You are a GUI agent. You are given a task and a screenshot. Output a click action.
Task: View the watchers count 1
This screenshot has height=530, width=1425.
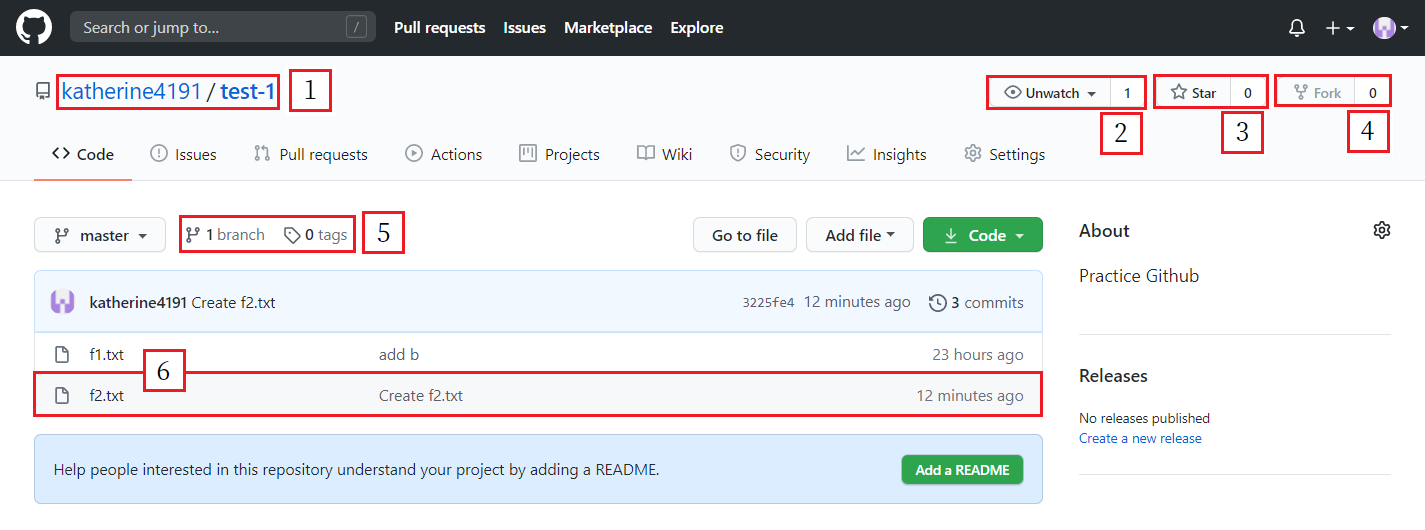pos(1127,93)
